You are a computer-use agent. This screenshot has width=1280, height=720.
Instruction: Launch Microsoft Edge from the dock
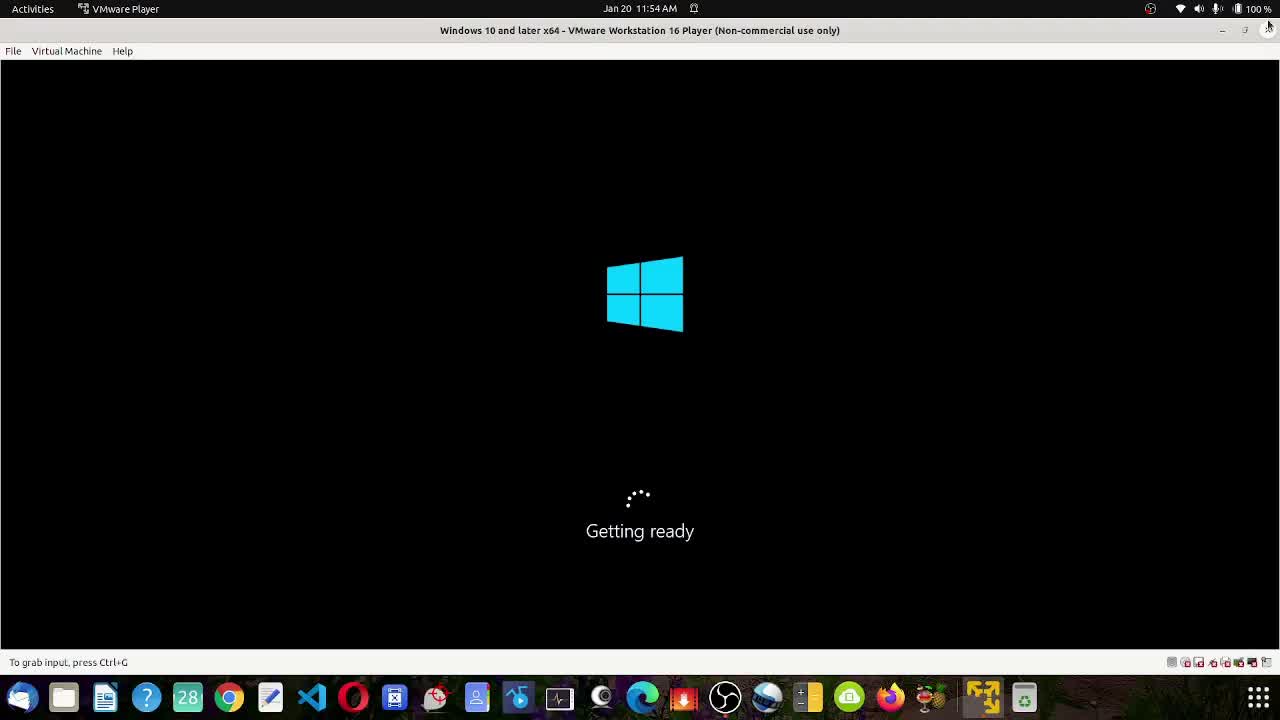click(x=642, y=697)
